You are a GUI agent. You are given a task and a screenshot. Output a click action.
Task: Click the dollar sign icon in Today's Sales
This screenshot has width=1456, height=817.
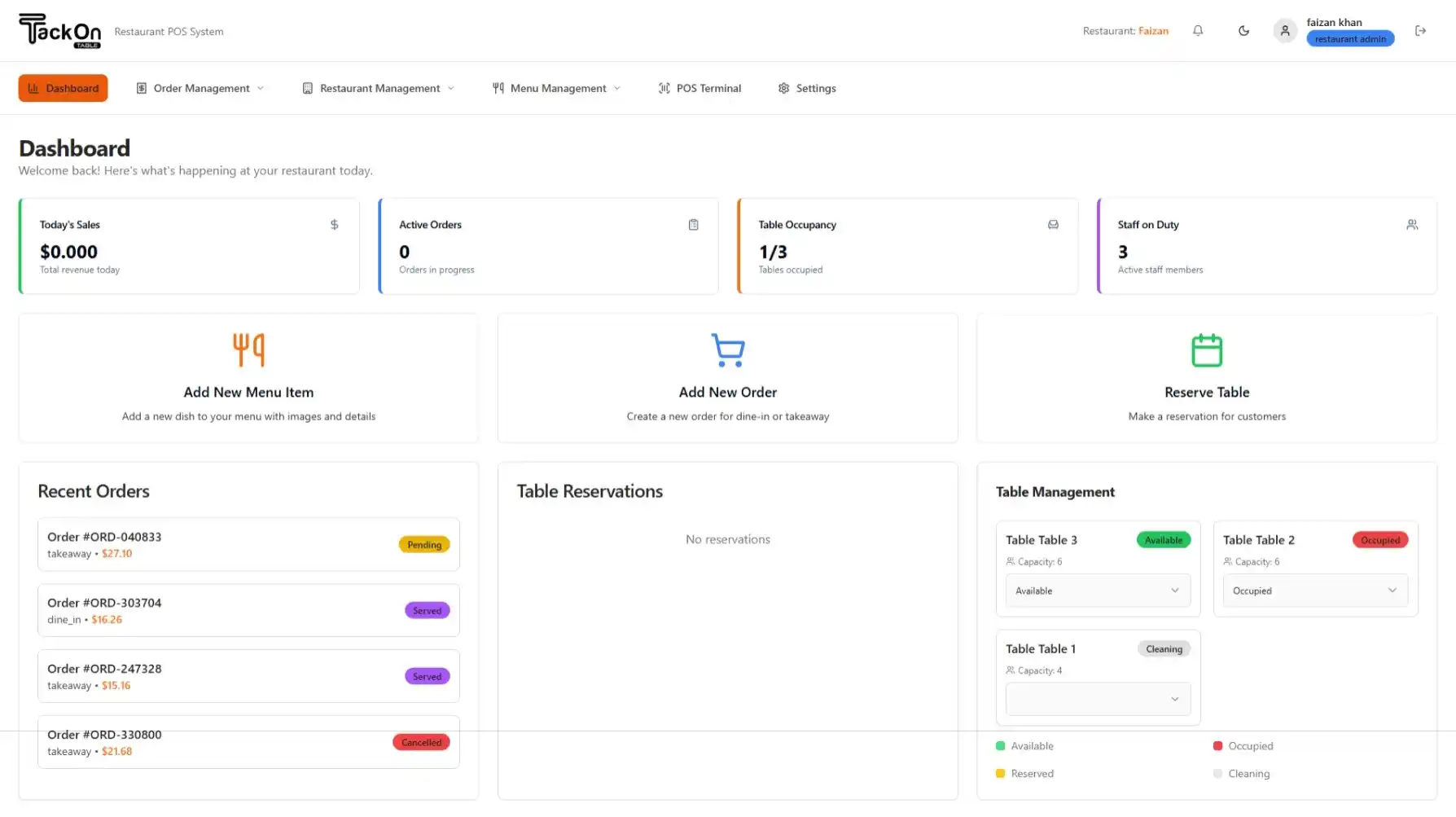pos(334,225)
